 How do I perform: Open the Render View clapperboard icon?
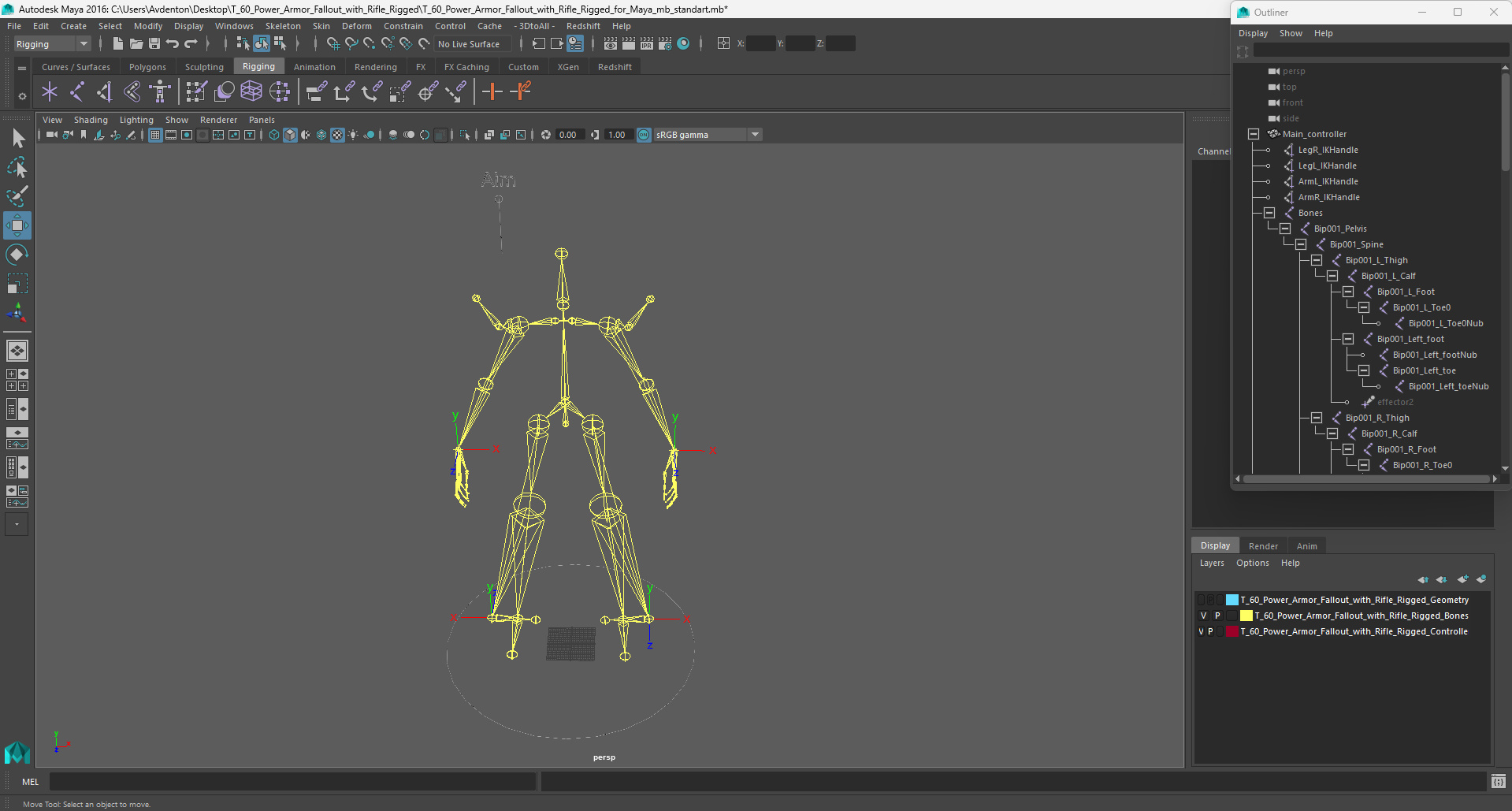(x=611, y=44)
